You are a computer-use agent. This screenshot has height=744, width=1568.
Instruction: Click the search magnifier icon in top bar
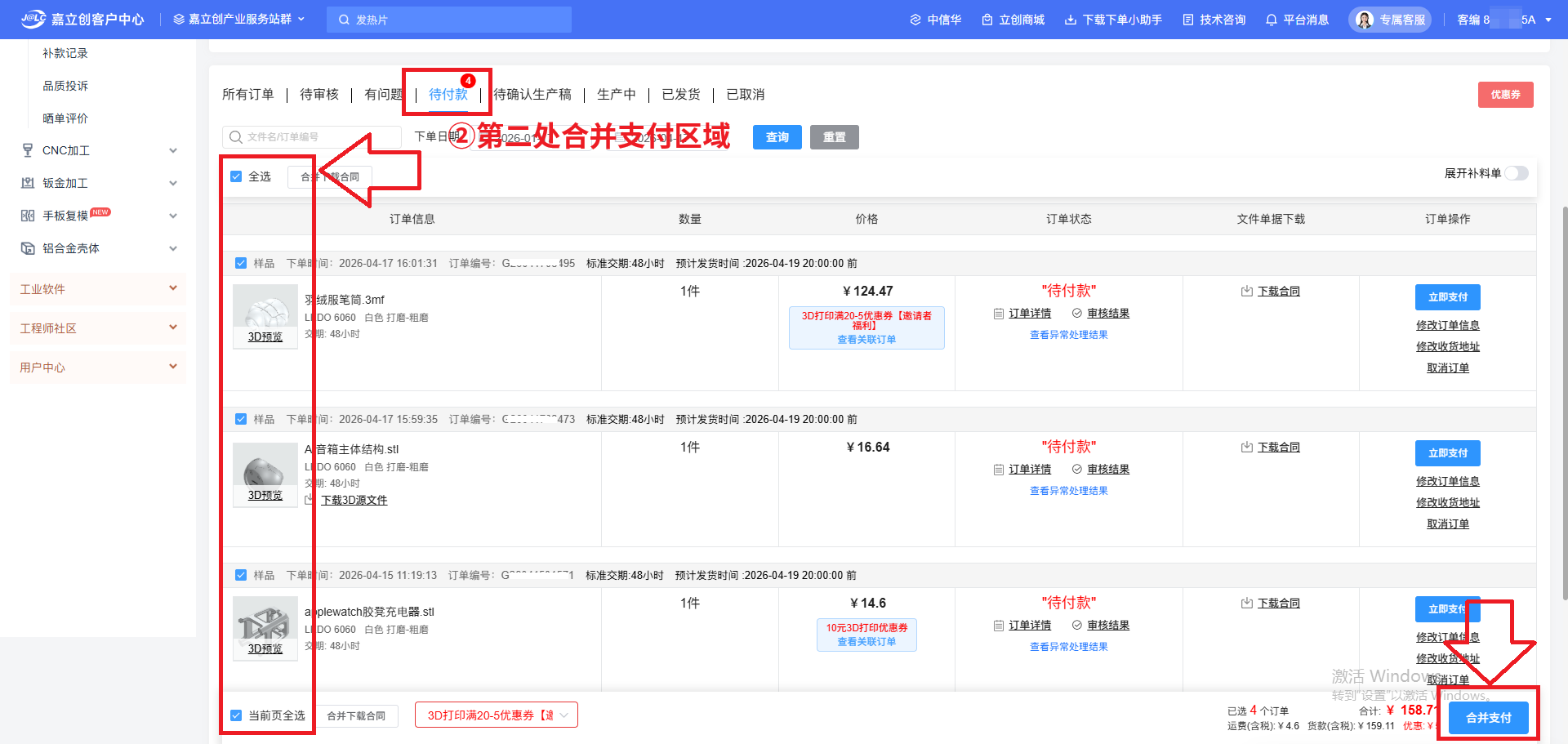344,20
